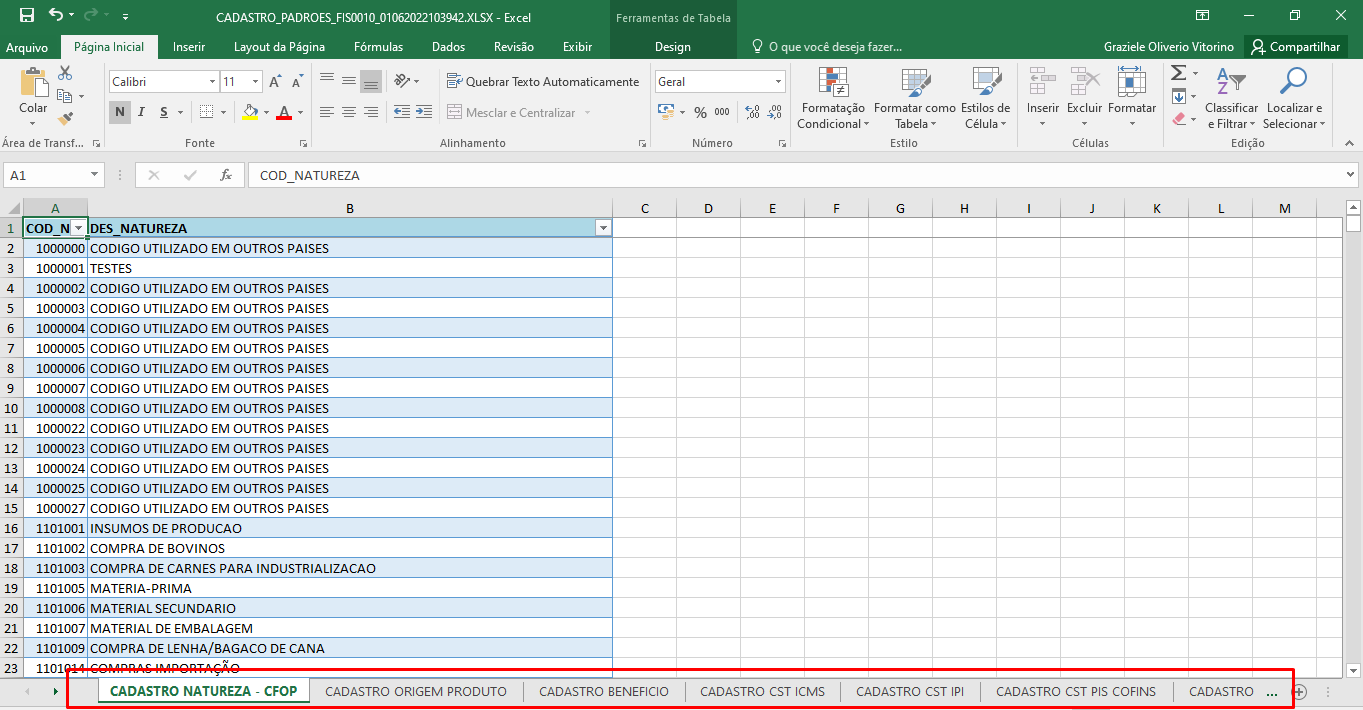This screenshot has height=710, width=1363.
Task: Add a new sheet plus button
Action: (x=1300, y=692)
